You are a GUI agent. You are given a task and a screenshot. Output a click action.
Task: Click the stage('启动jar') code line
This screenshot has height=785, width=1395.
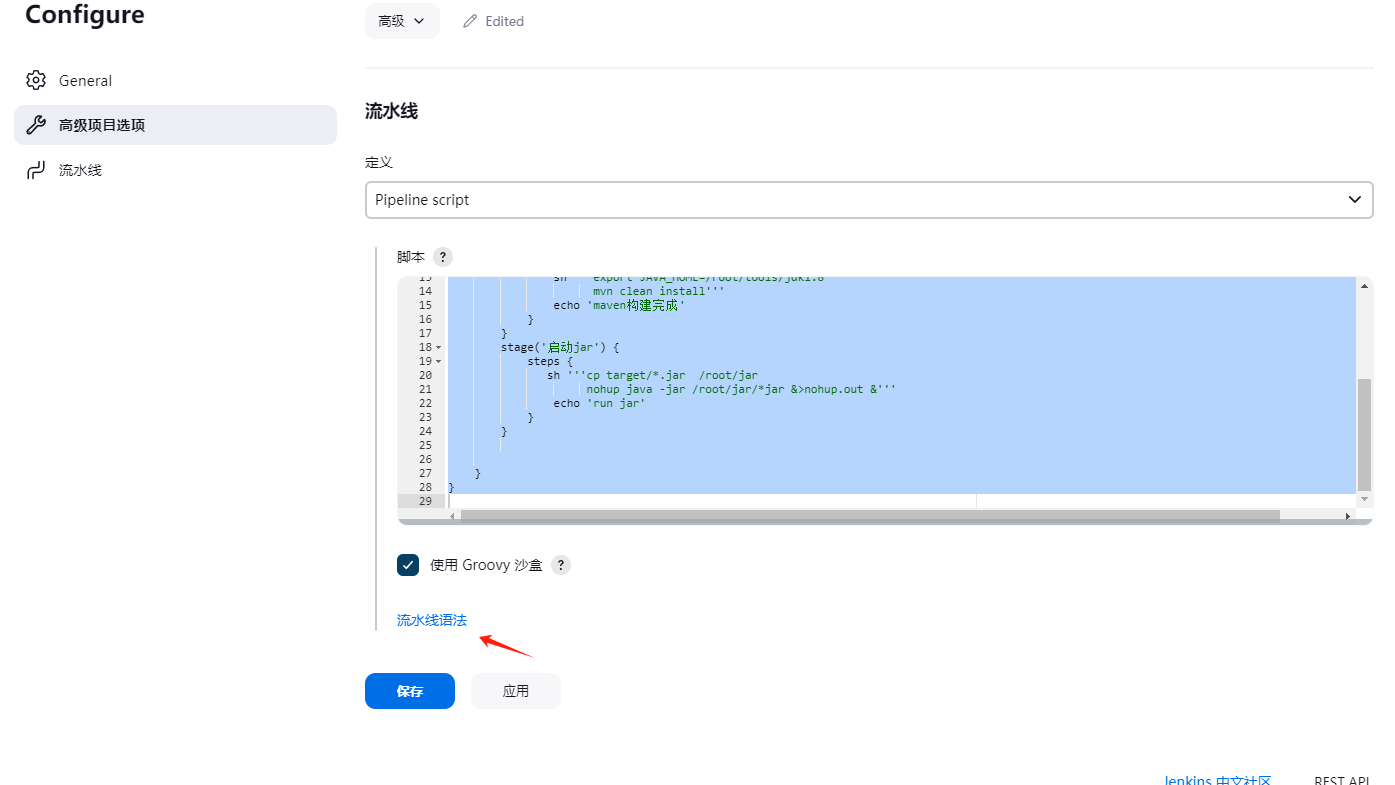point(560,347)
